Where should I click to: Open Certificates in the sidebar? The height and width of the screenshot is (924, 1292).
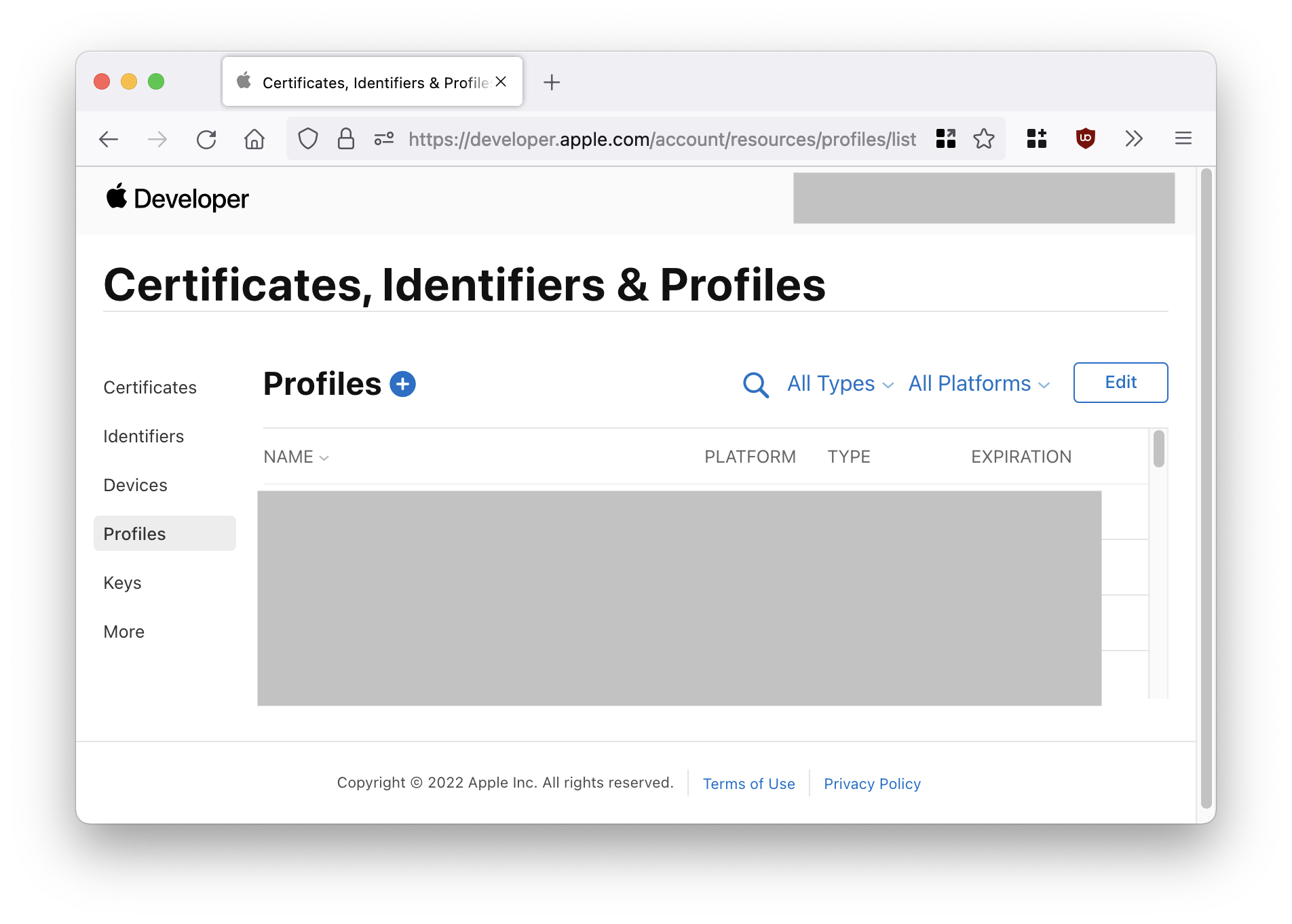[x=150, y=387]
